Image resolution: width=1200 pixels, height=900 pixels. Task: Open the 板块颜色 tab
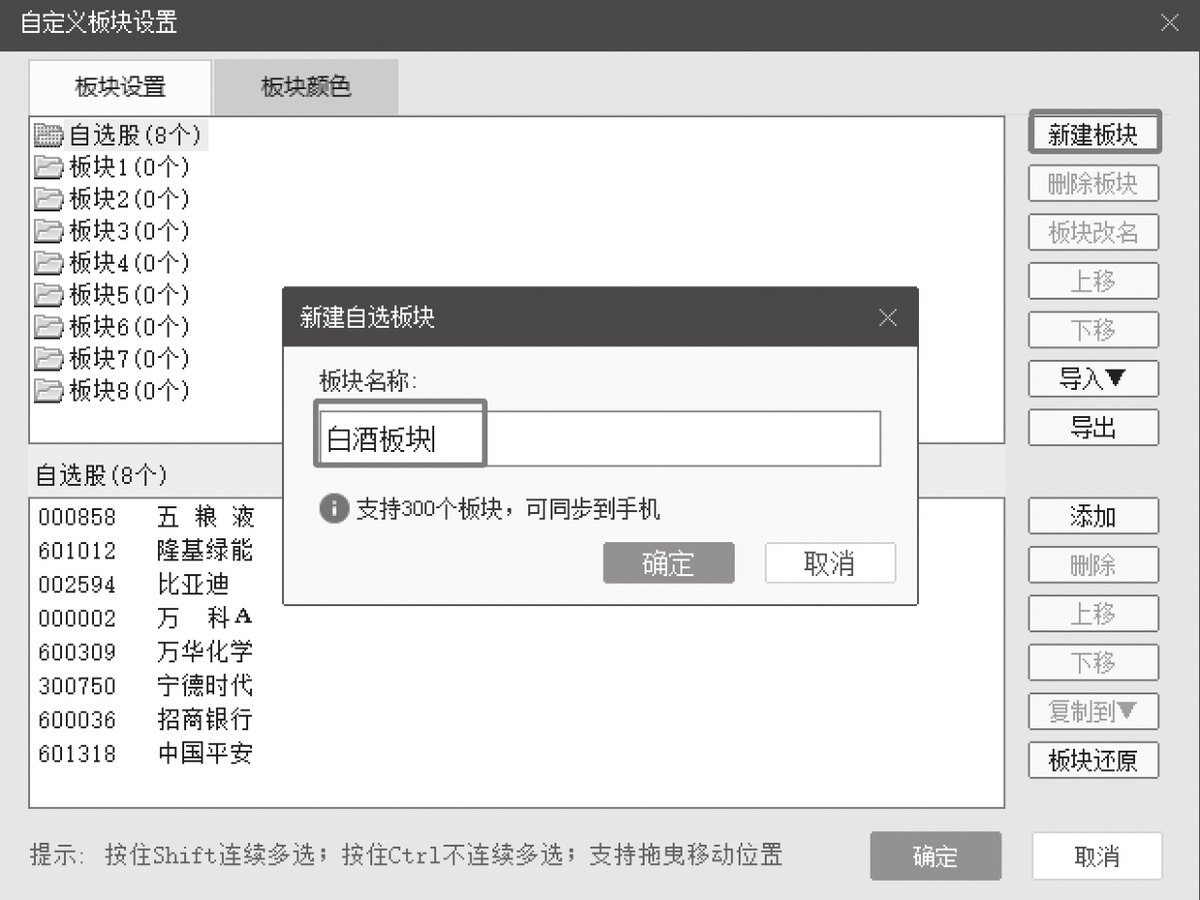pos(306,87)
